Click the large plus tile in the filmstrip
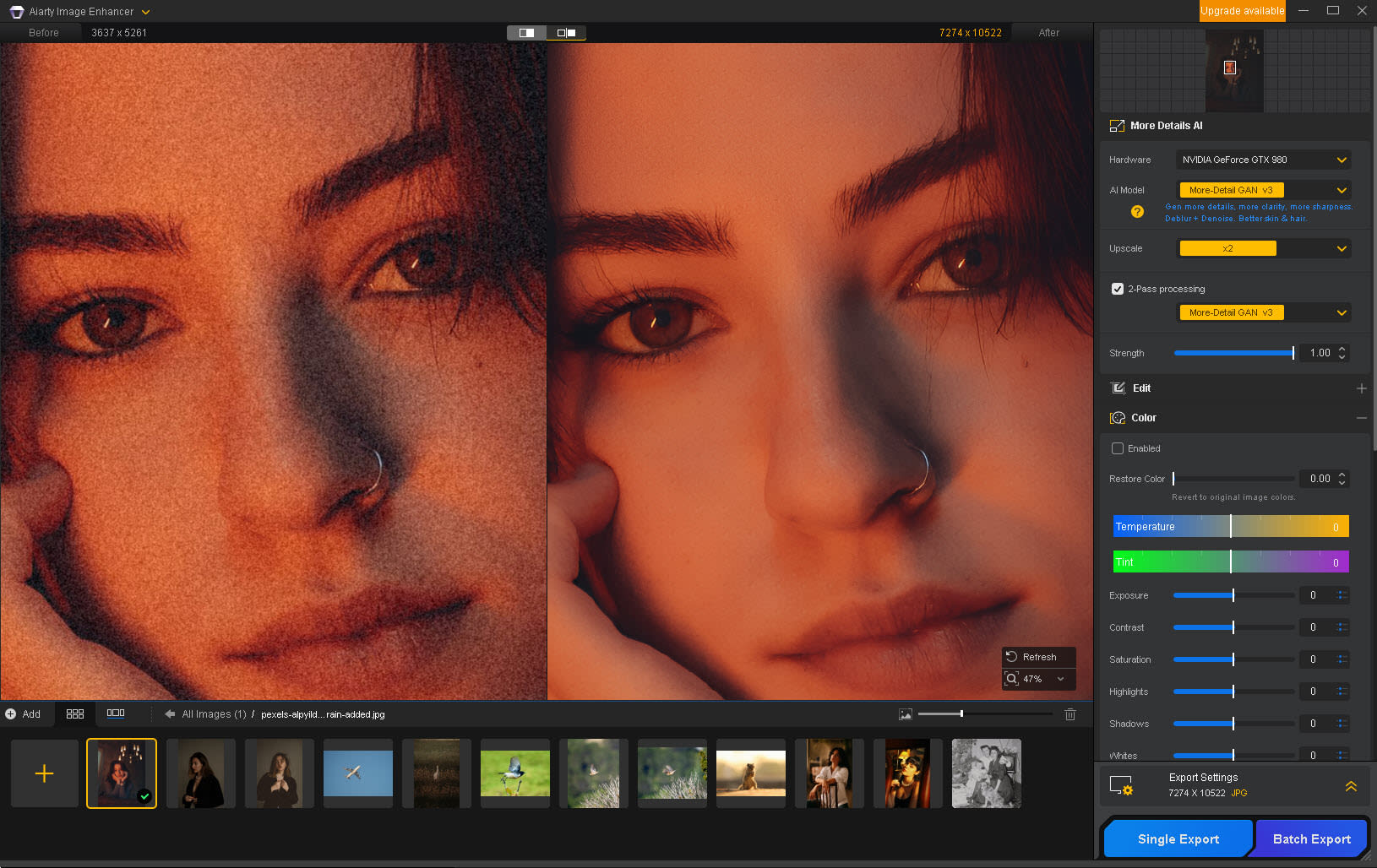Viewport: 1377px width, 868px height. (x=45, y=773)
